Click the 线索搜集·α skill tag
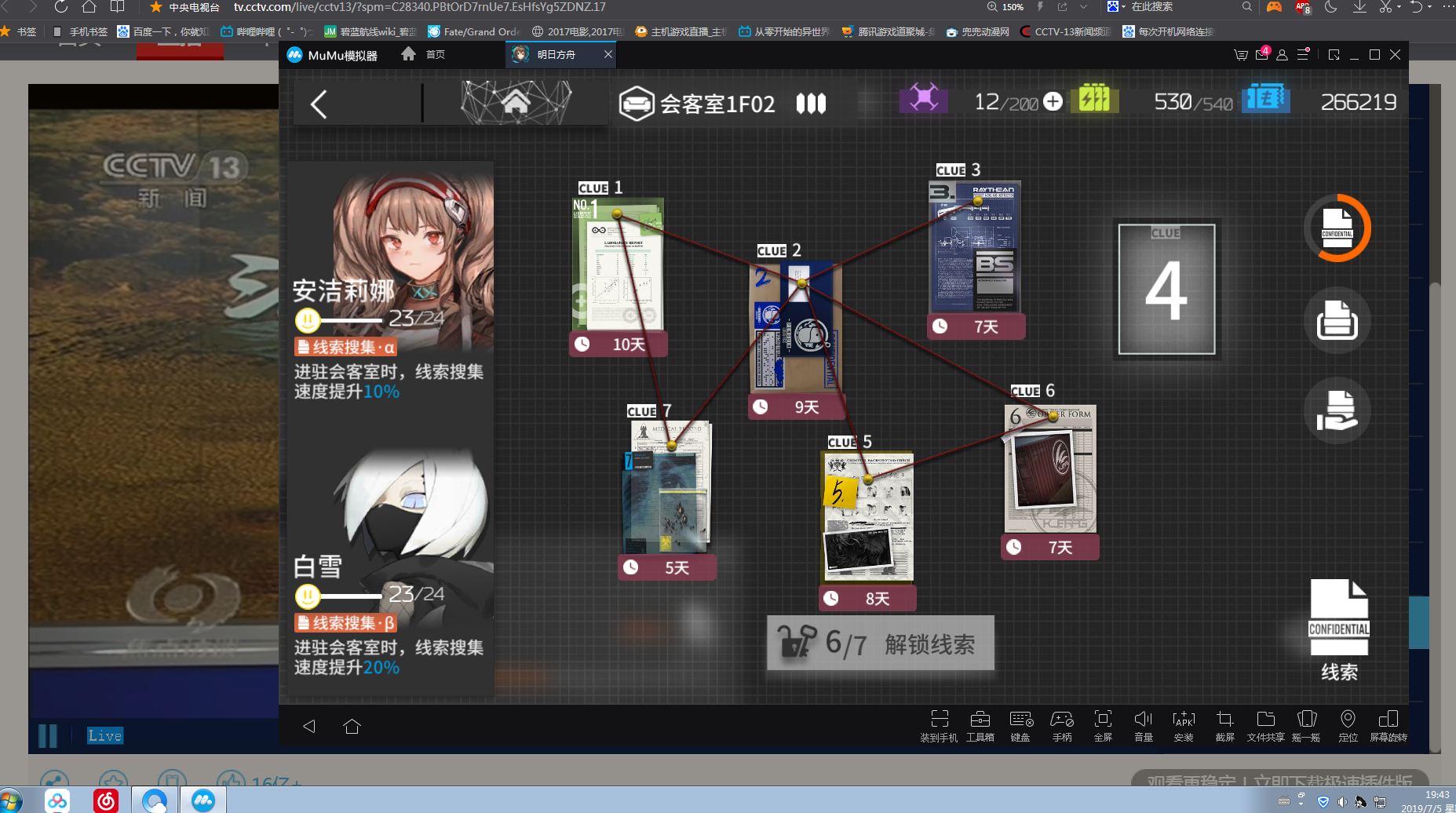 pyautogui.click(x=345, y=347)
